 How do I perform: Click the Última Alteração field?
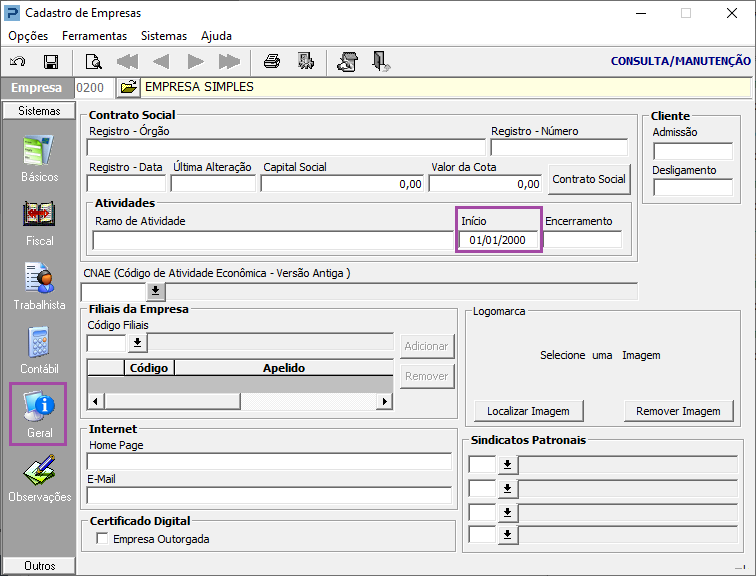(x=213, y=184)
